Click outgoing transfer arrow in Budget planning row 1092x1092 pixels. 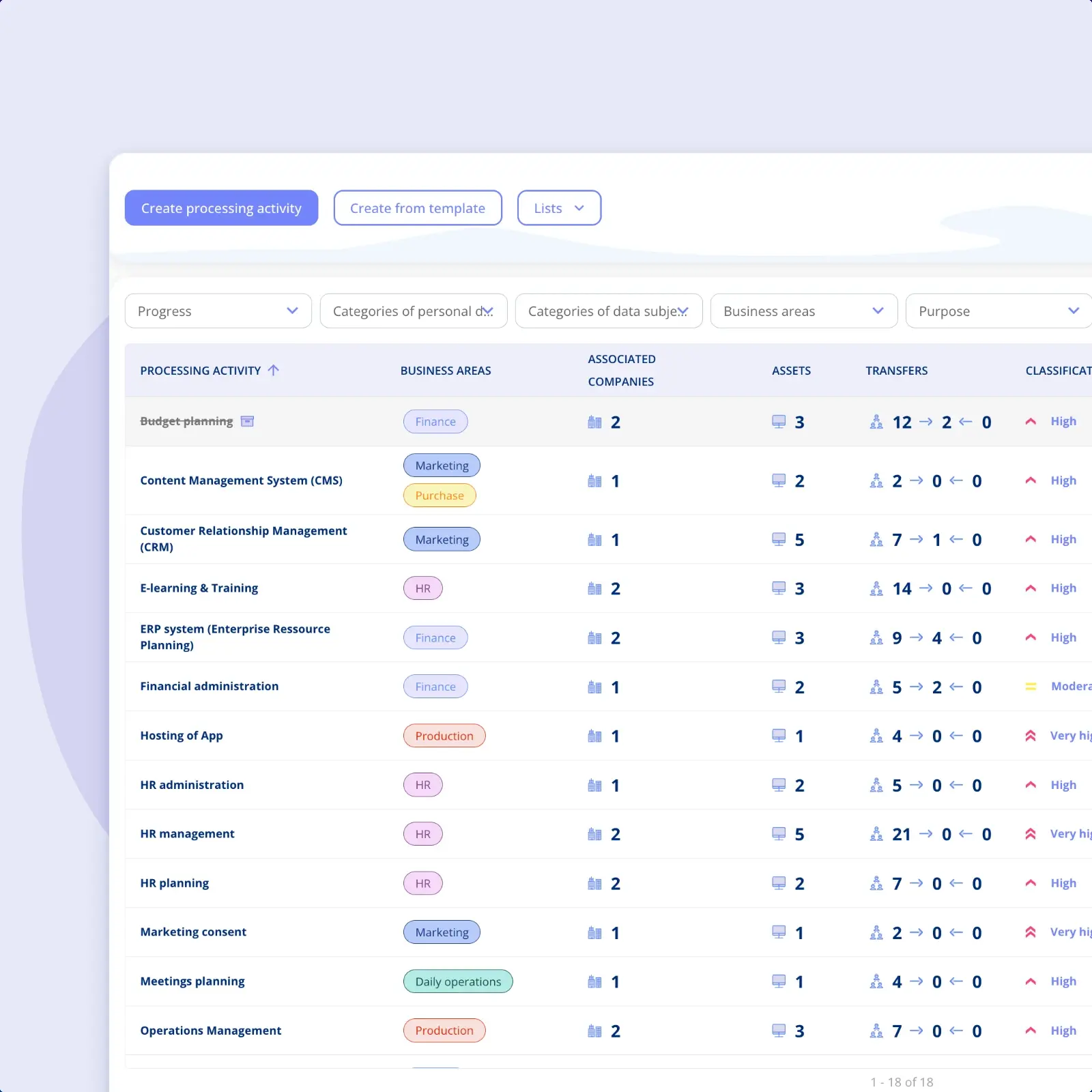point(926,422)
